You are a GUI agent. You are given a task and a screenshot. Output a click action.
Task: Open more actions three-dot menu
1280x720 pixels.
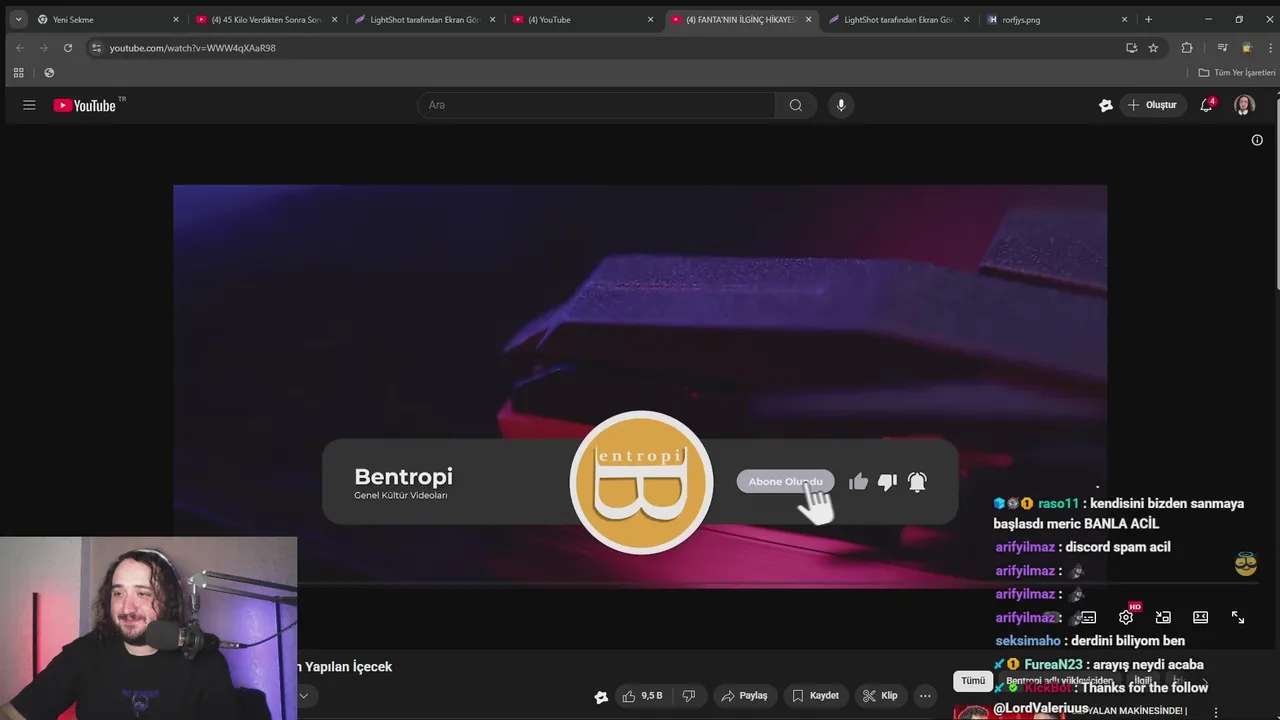pos(925,696)
